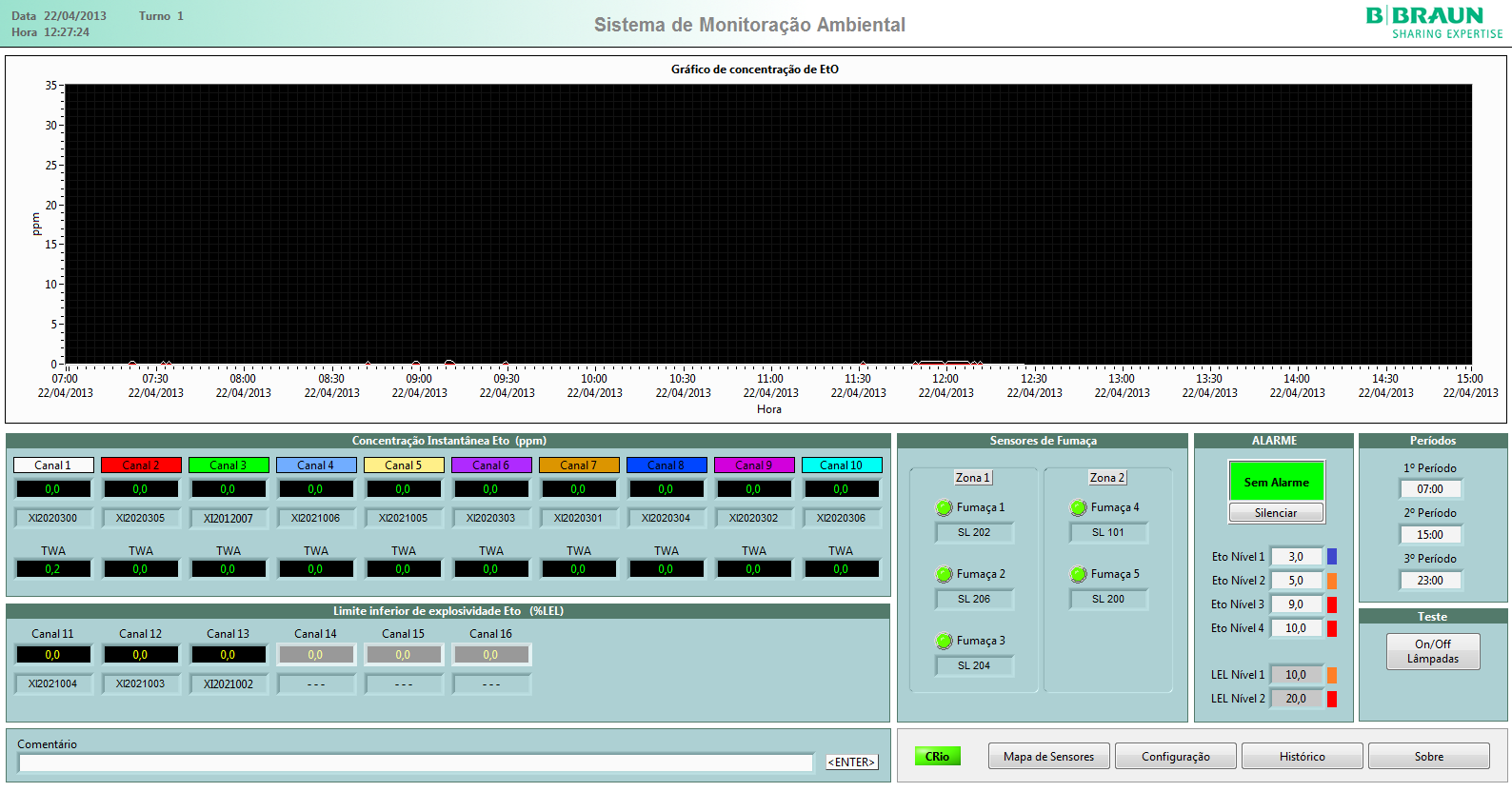Click the SL 101 smoke sensor tag
The width and height of the screenshot is (1512, 792).
(x=1108, y=533)
